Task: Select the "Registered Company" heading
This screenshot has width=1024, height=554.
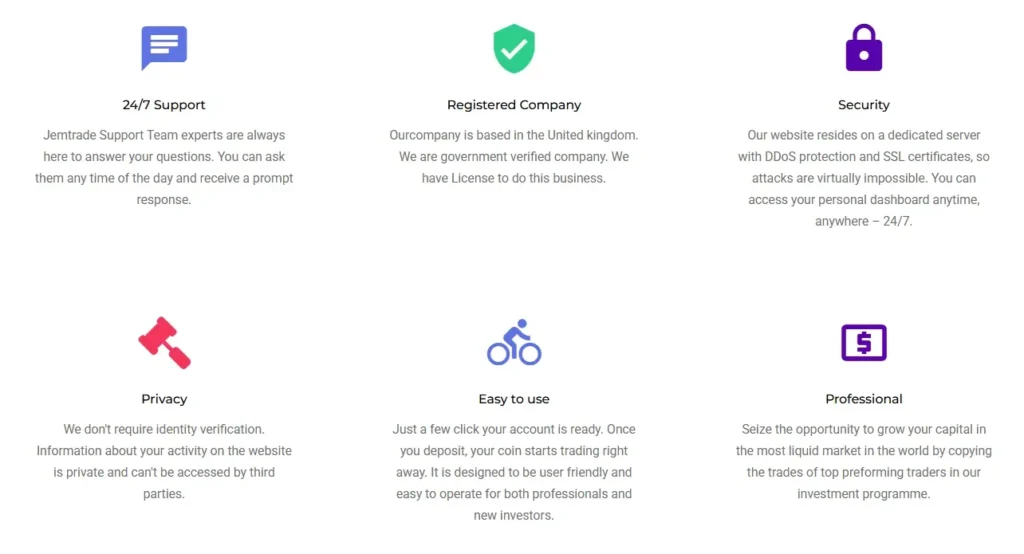Action: [x=514, y=105]
